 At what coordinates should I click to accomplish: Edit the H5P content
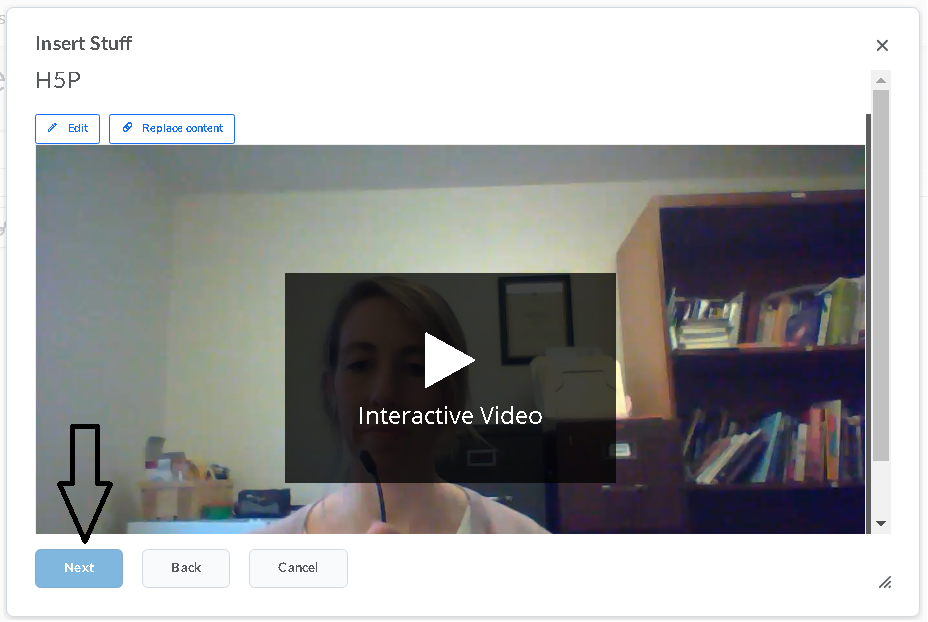tap(67, 128)
